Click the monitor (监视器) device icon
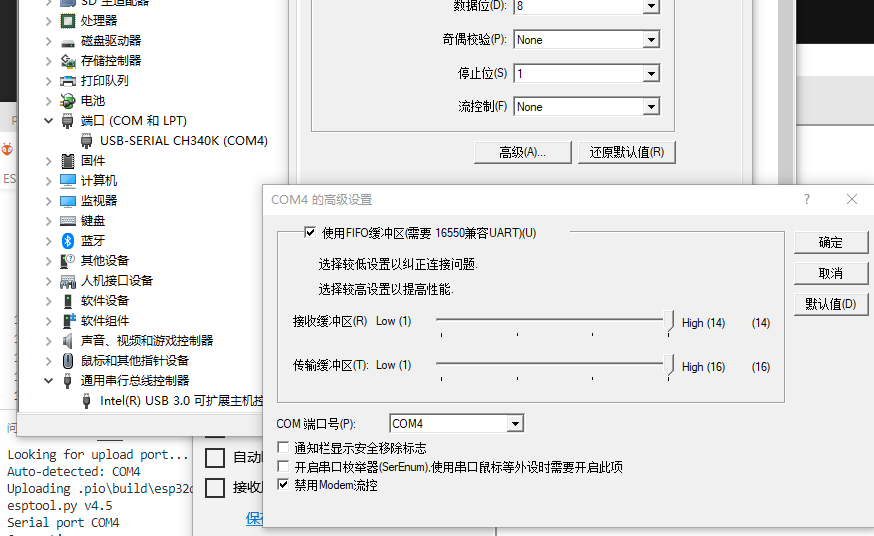874x536 pixels. tap(67, 201)
